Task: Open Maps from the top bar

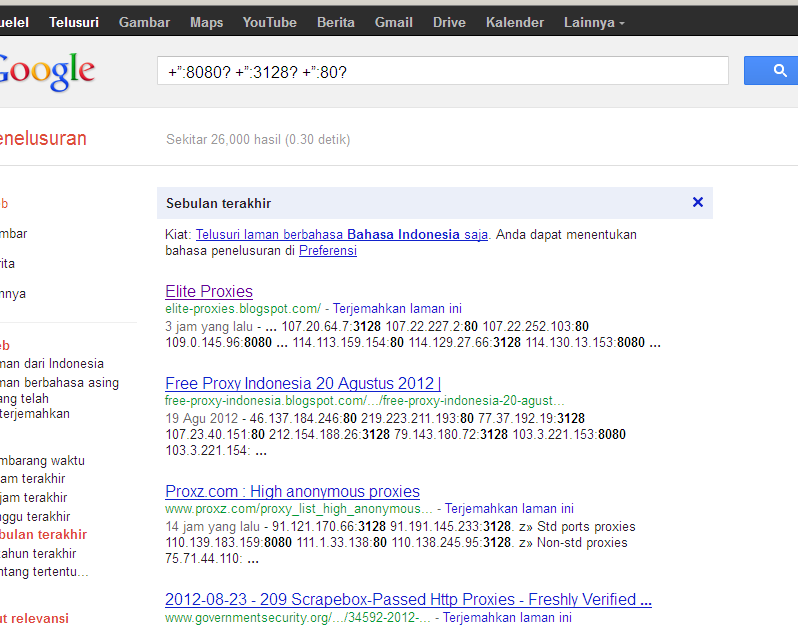Action: pos(206,22)
